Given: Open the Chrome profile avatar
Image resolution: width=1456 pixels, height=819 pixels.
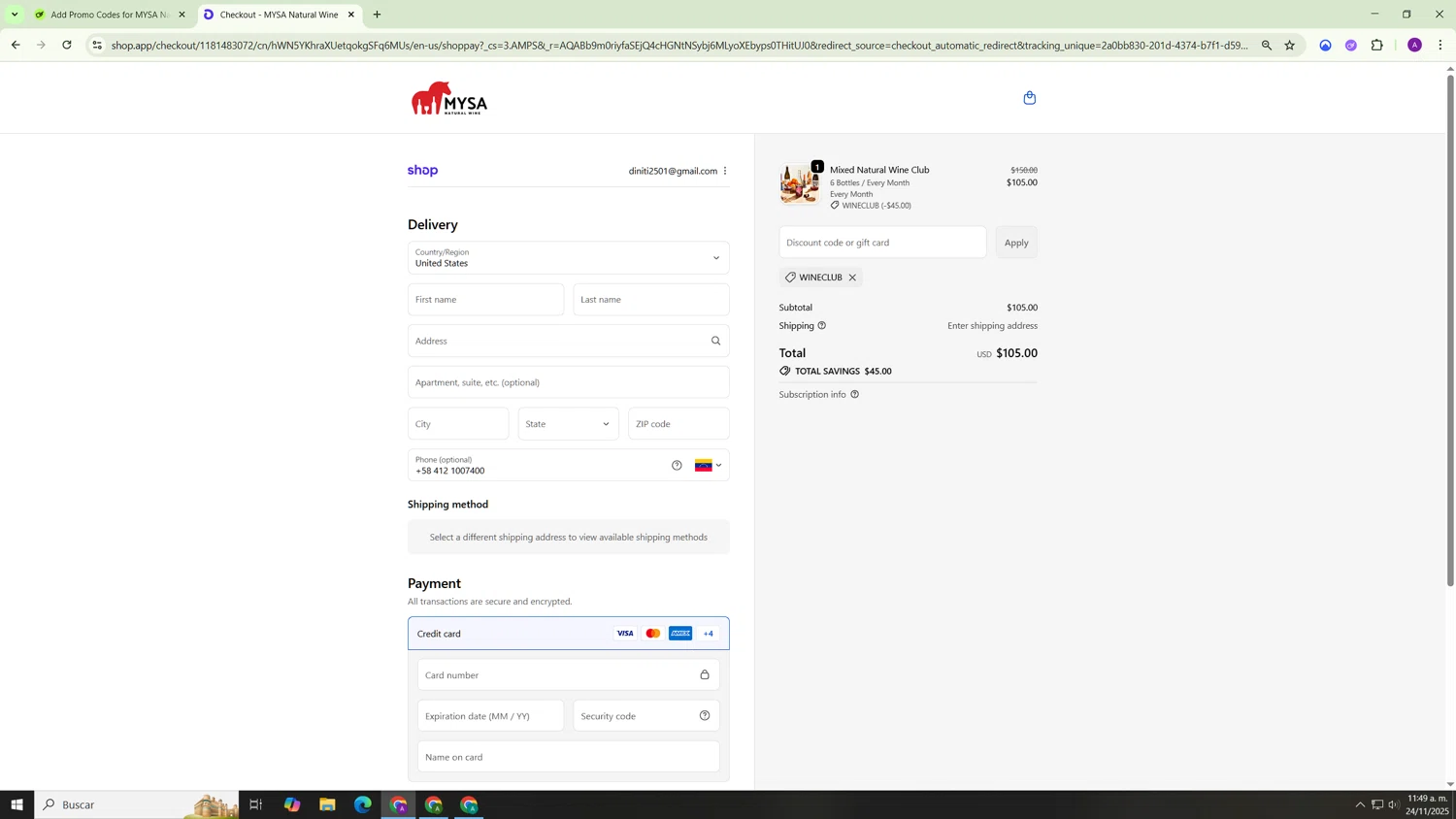Looking at the screenshot, I should pos(1414,45).
